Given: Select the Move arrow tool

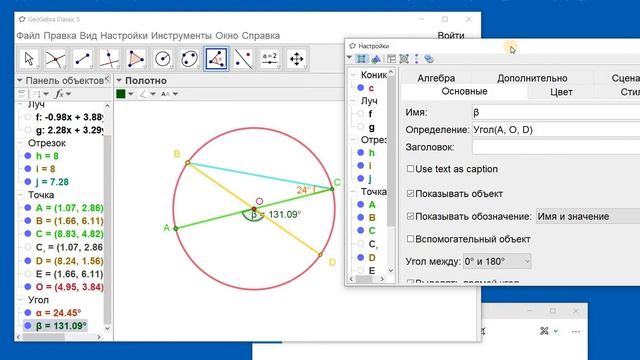Looking at the screenshot, I should (29, 59).
